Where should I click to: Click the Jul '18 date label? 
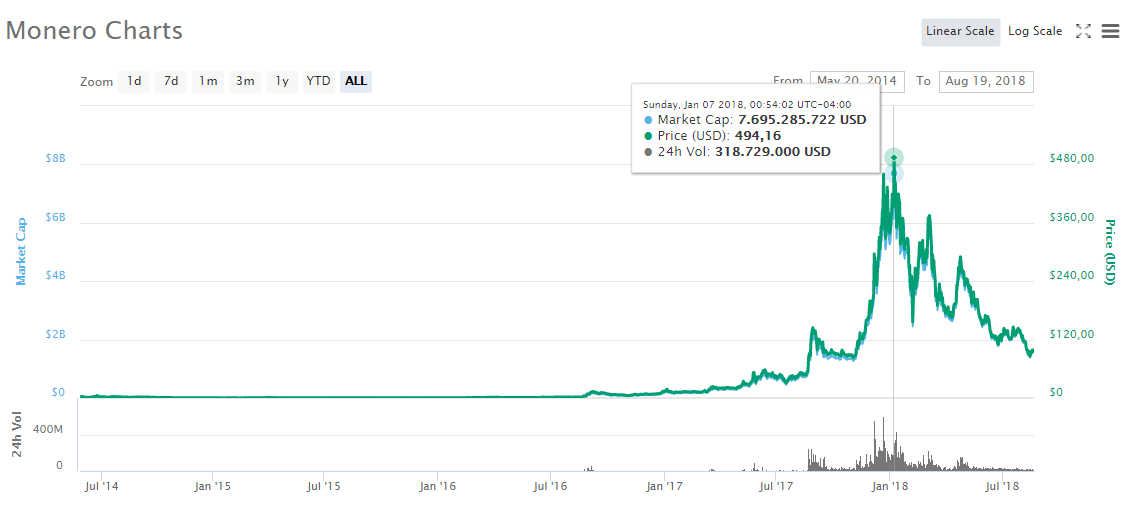click(1002, 487)
